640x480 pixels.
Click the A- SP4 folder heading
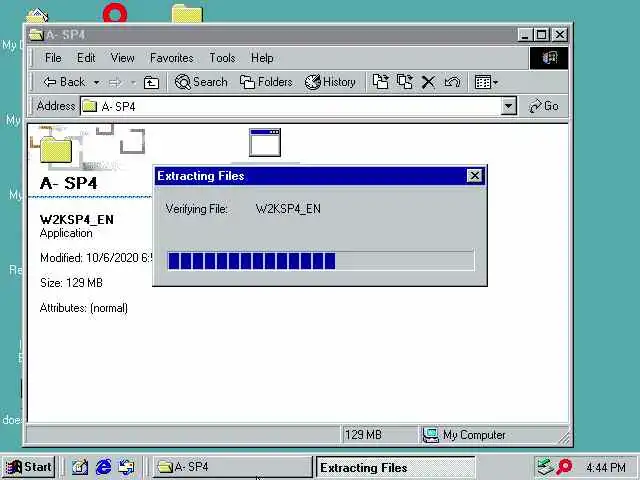69,183
